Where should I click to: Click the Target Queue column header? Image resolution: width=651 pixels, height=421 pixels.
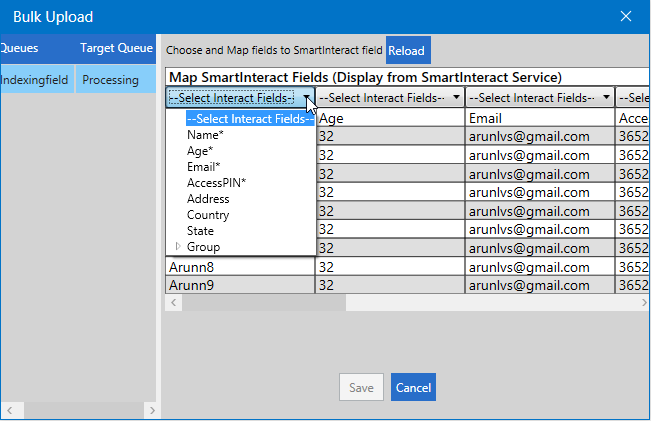coord(115,48)
